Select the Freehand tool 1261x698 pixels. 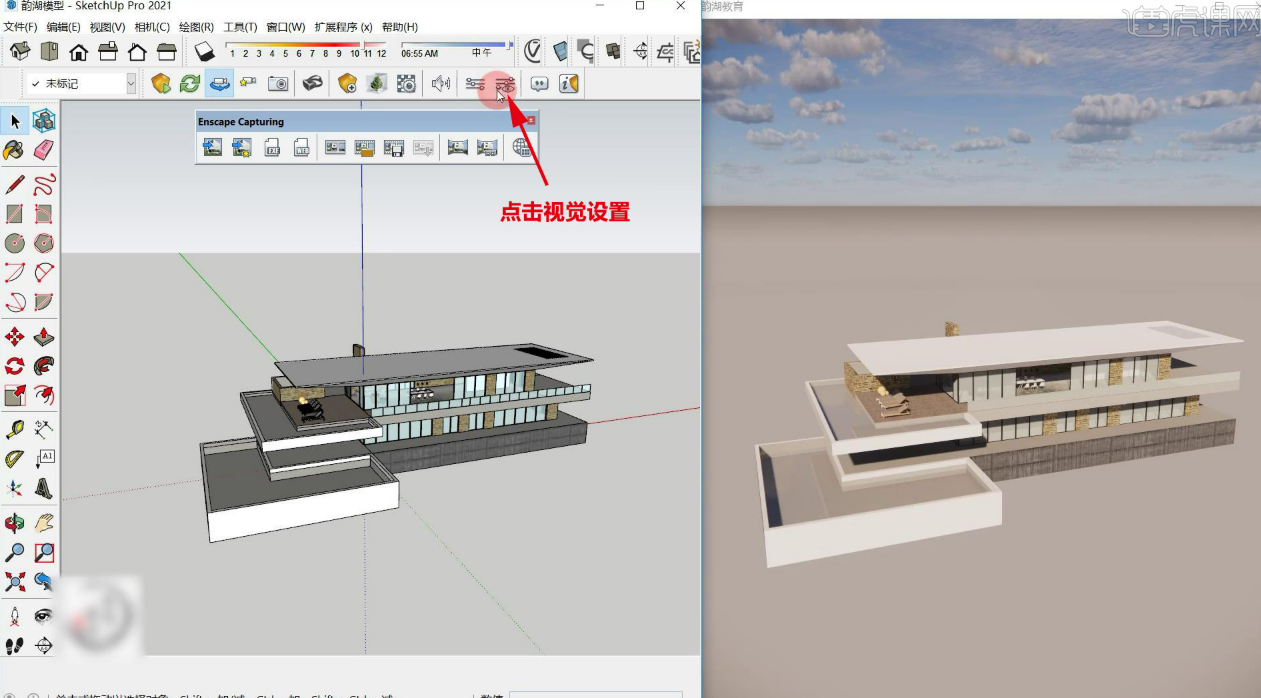coord(44,185)
